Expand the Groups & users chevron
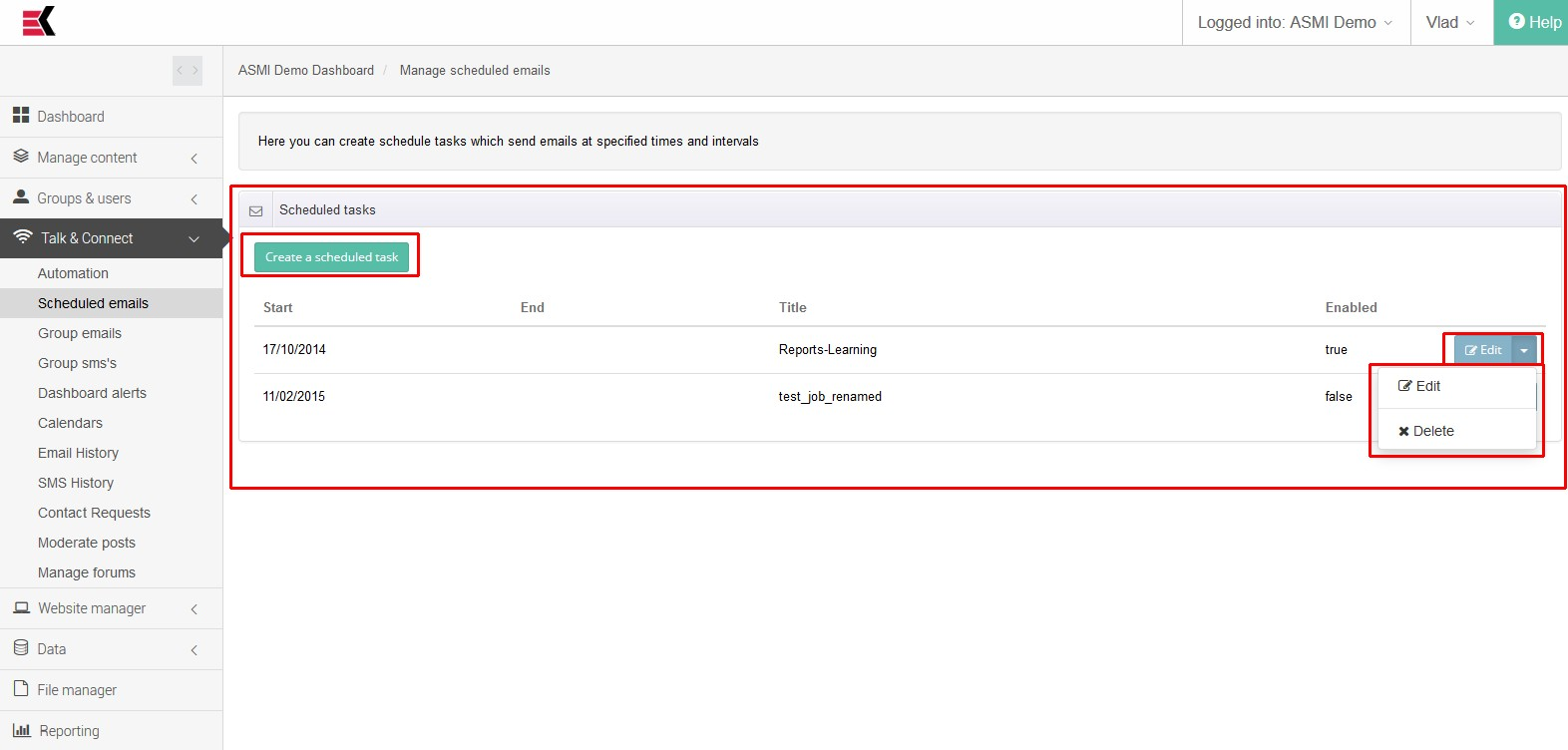Image resolution: width=1568 pixels, height=750 pixels. pos(195,198)
